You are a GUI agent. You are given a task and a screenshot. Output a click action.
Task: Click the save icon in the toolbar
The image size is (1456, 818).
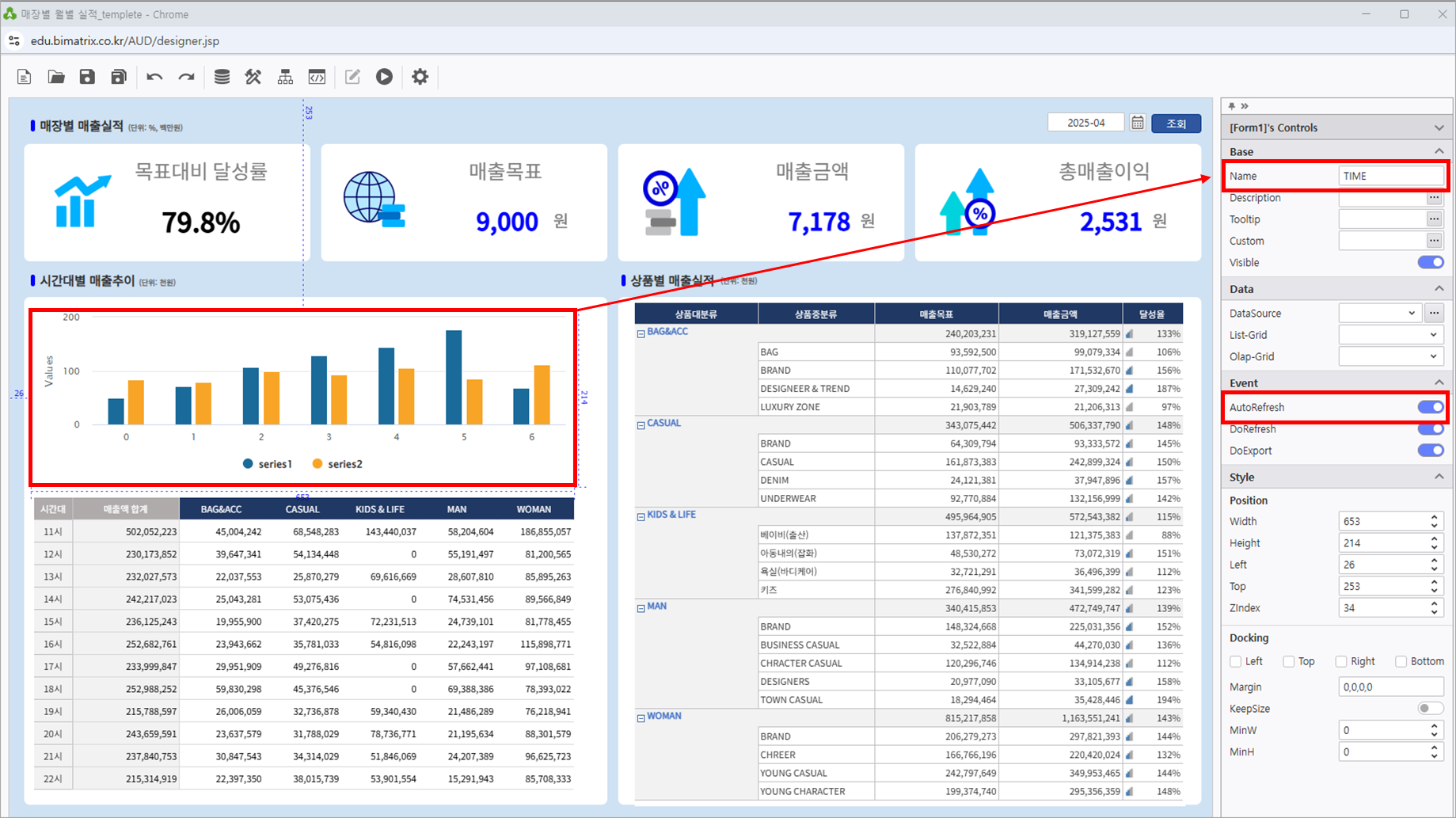[x=87, y=77]
